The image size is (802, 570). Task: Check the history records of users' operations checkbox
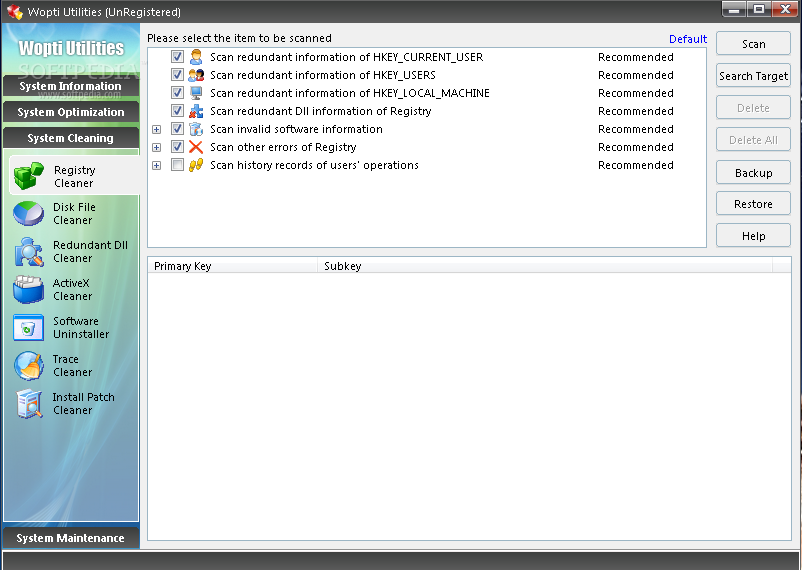coord(177,165)
